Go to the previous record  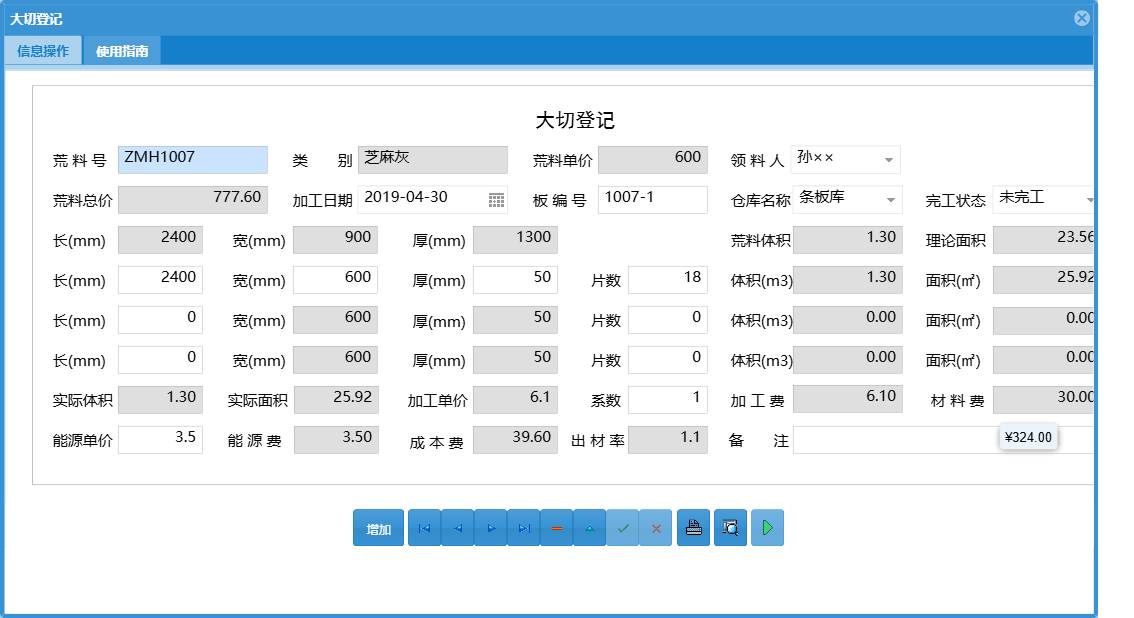(457, 527)
